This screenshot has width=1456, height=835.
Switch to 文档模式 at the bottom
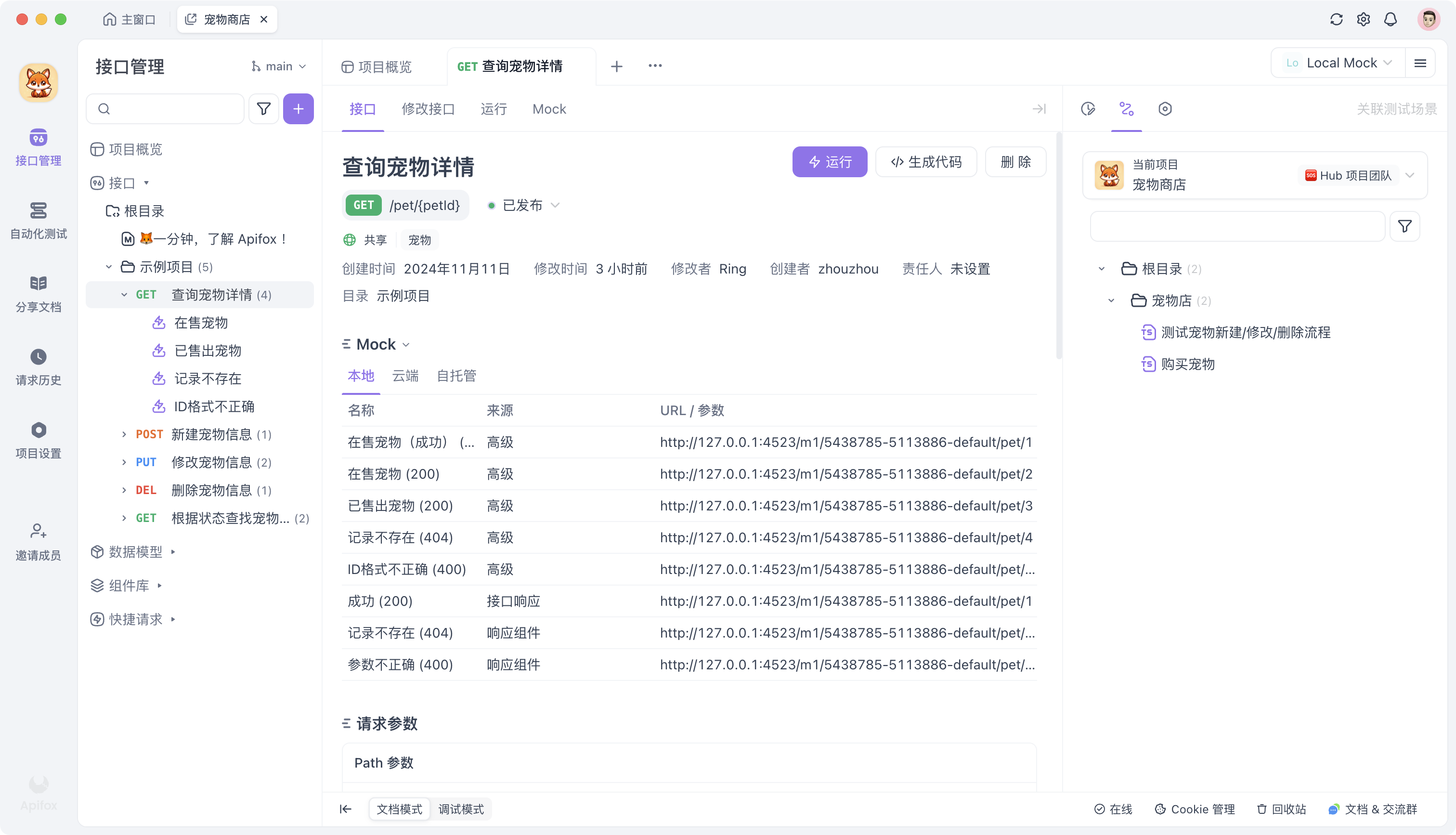point(399,809)
